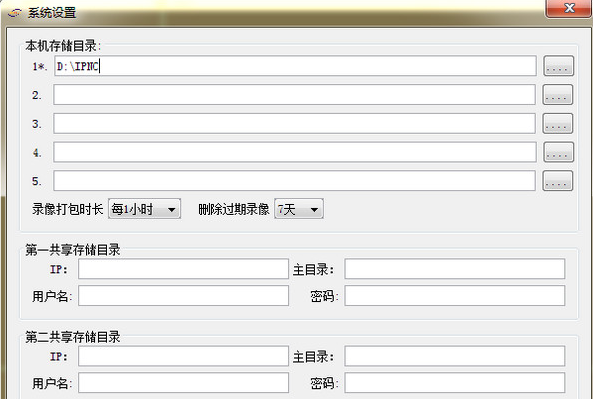Click the 主目录 field under 第一共享存储目录
The width and height of the screenshot is (593, 399).
coord(455,269)
